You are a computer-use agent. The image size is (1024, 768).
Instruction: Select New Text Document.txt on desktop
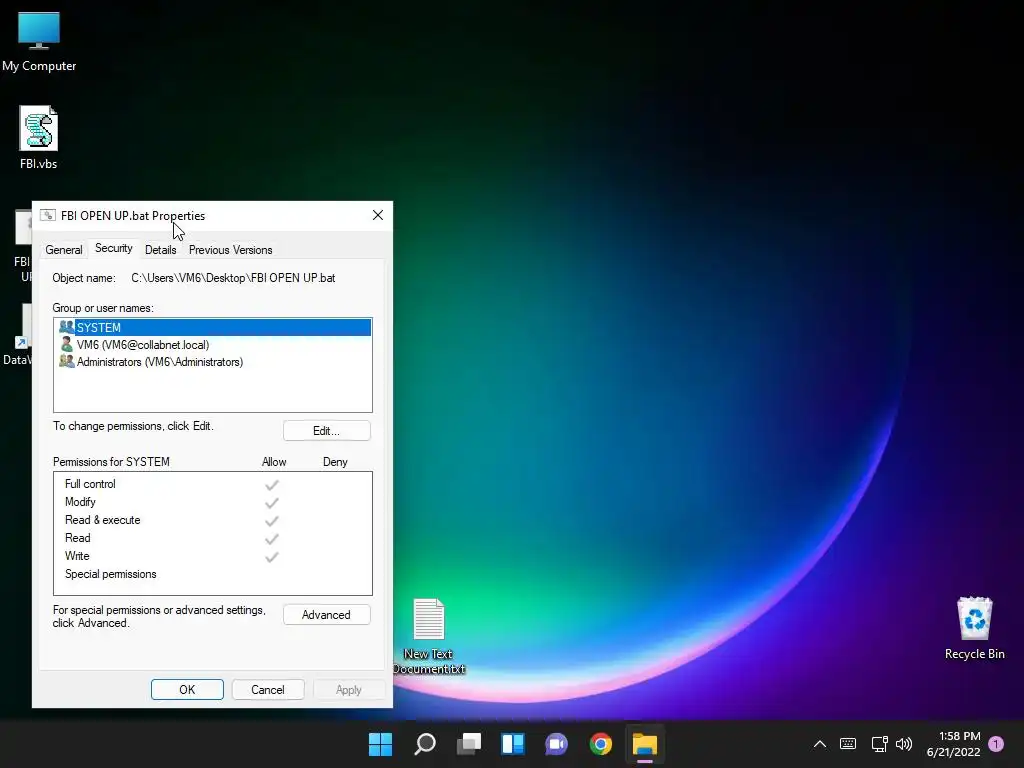(x=428, y=636)
